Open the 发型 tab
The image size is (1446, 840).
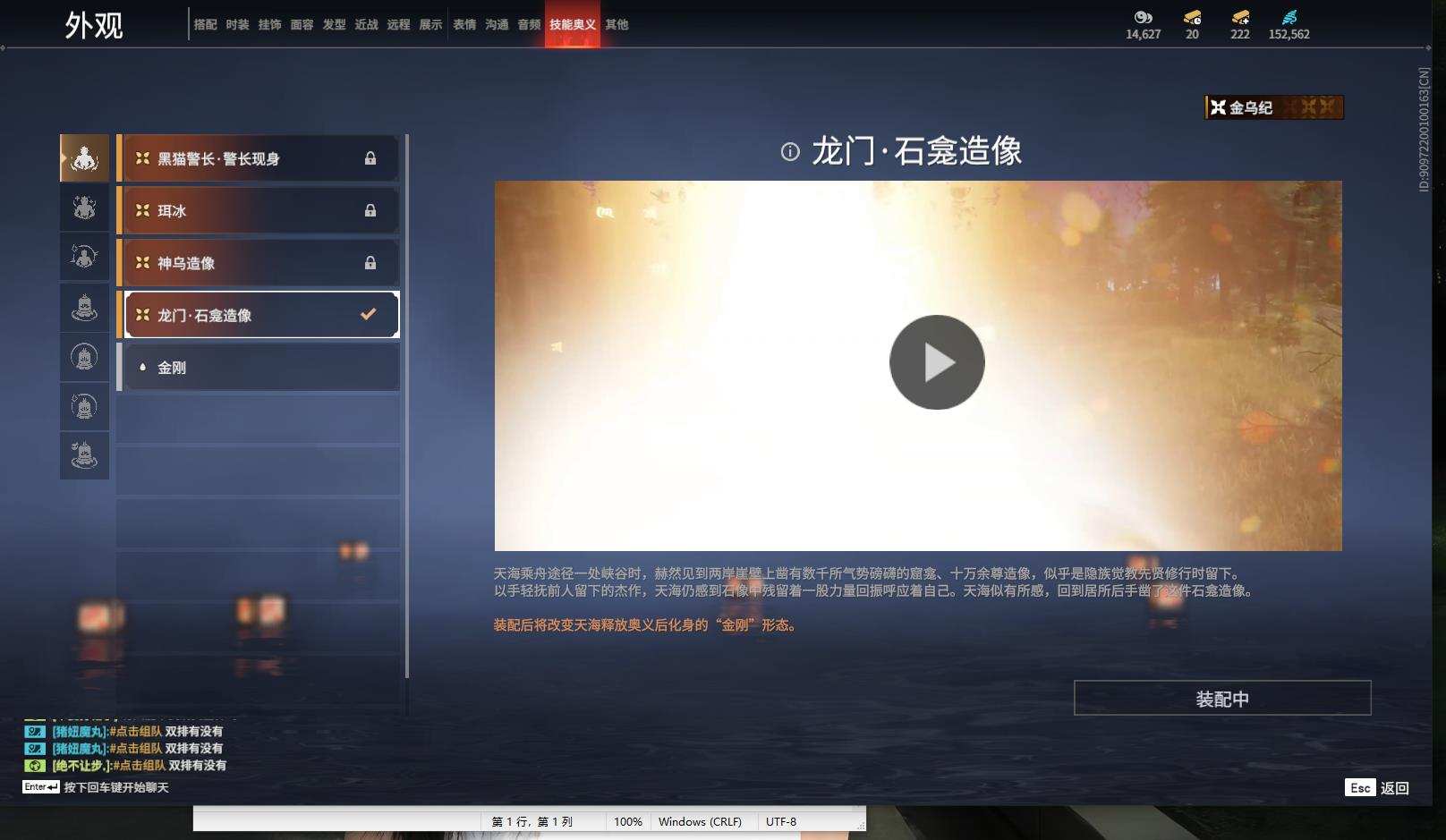[334, 25]
